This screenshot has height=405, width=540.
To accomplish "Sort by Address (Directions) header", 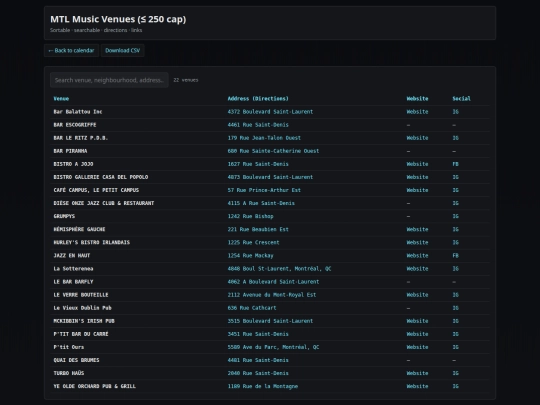I will coord(258,98).
